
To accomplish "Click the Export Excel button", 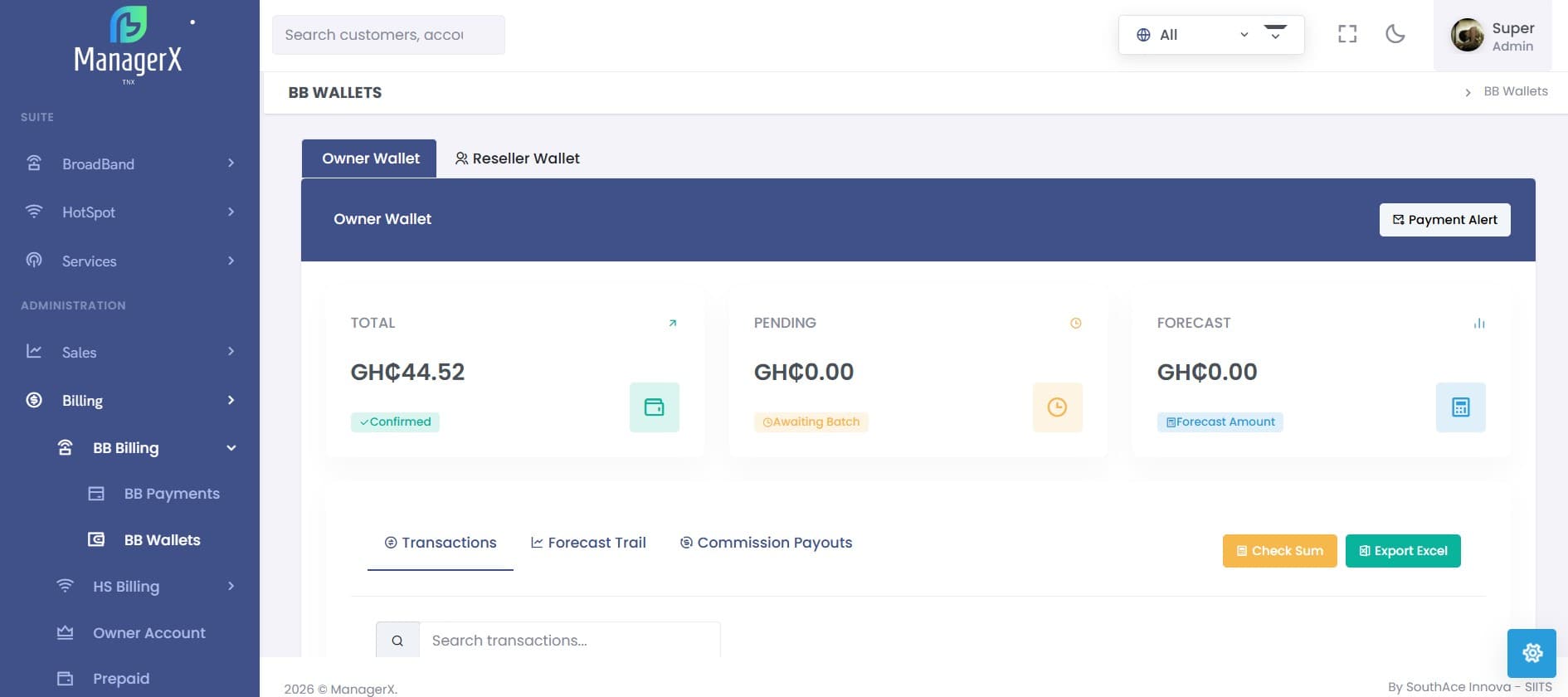I will [1403, 551].
